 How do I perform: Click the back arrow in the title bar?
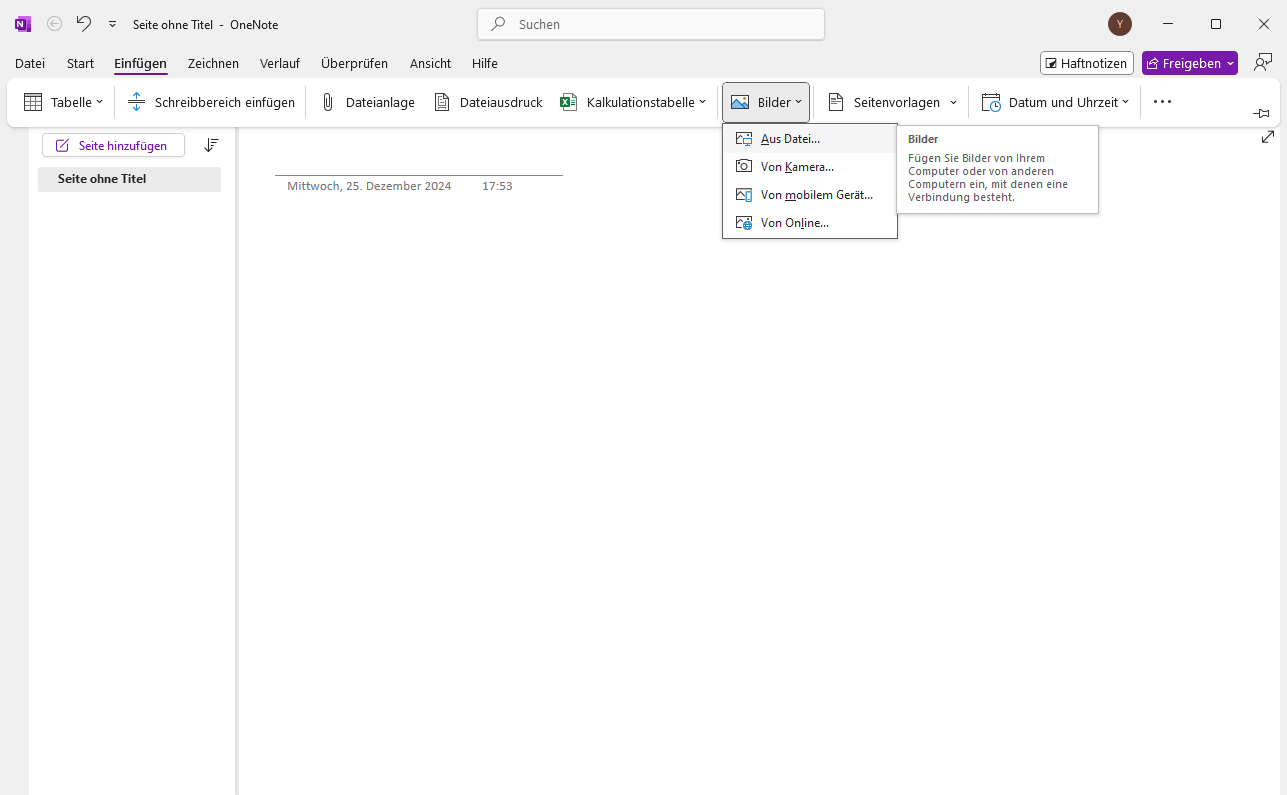[55, 24]
